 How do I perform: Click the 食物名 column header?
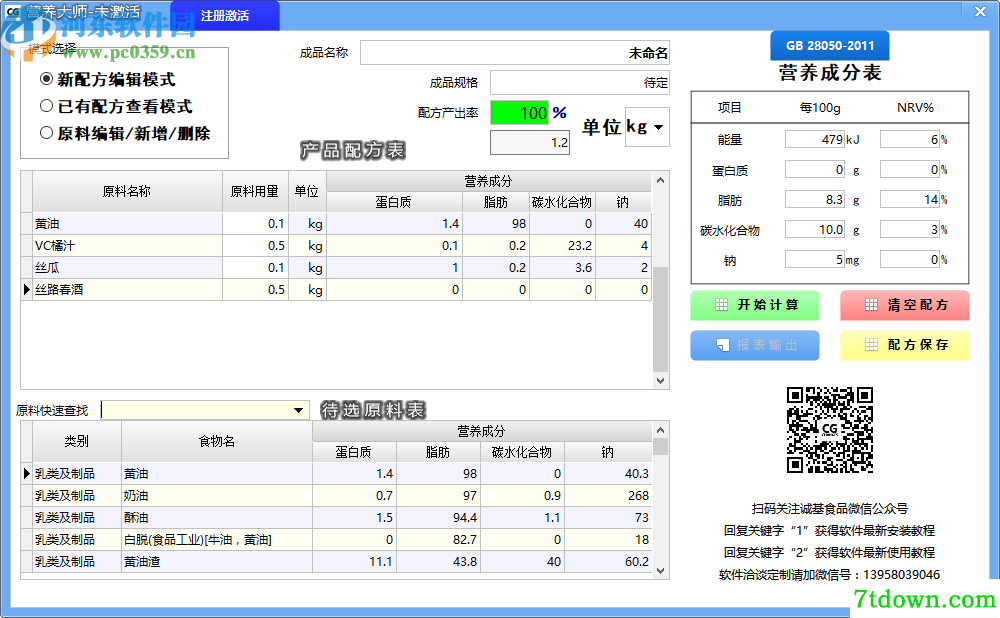pos(217,441)
